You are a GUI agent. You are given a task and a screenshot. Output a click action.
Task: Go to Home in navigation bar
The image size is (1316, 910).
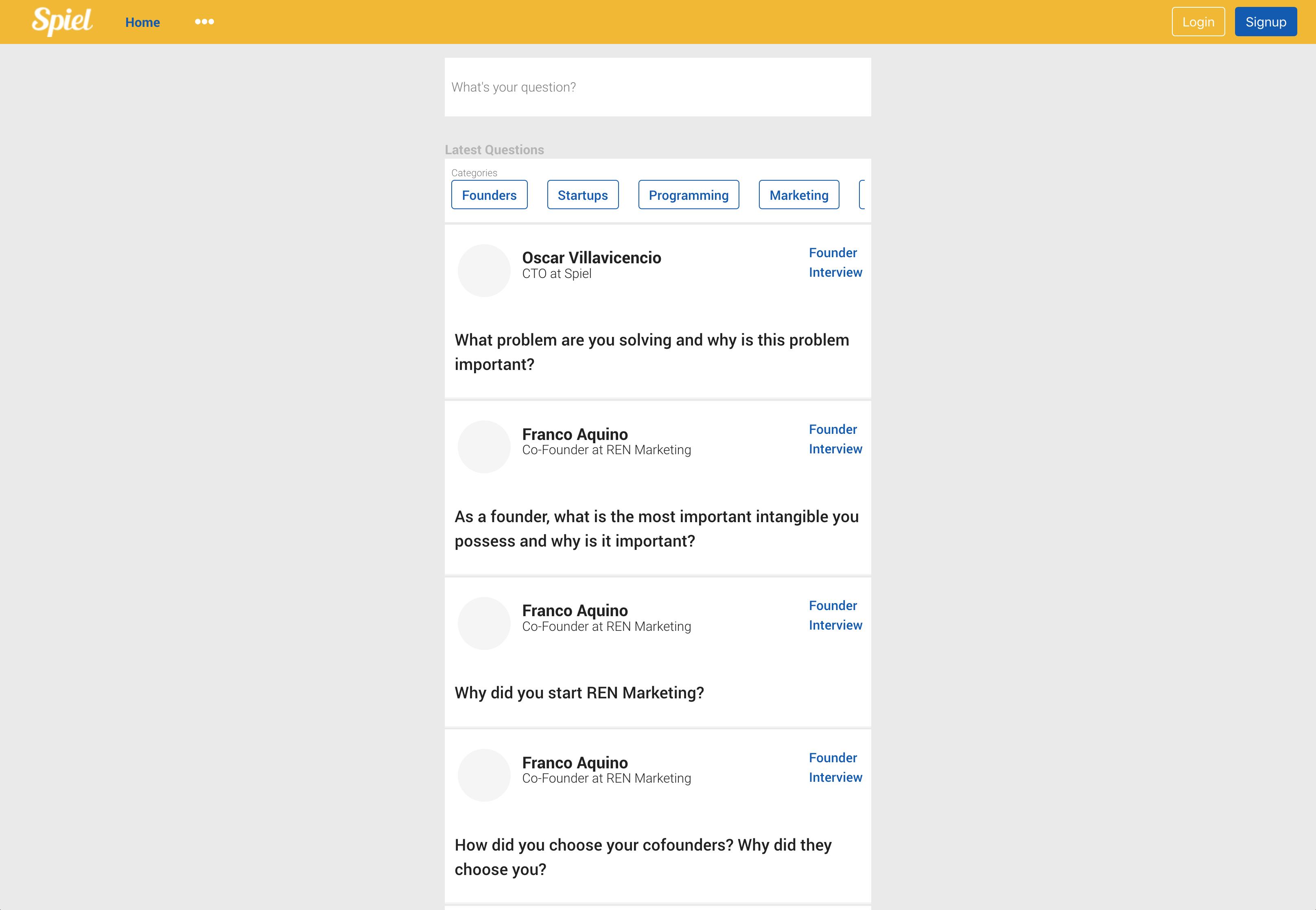tap(142, 22)
